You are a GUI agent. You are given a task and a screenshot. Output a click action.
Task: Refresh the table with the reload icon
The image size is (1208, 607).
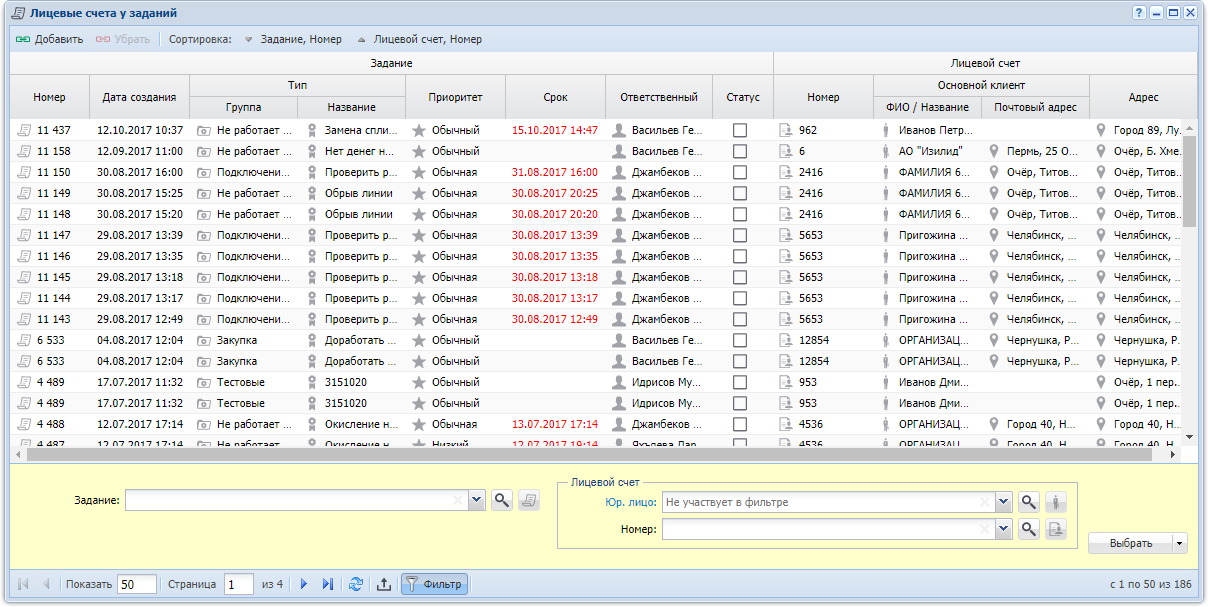356,584
